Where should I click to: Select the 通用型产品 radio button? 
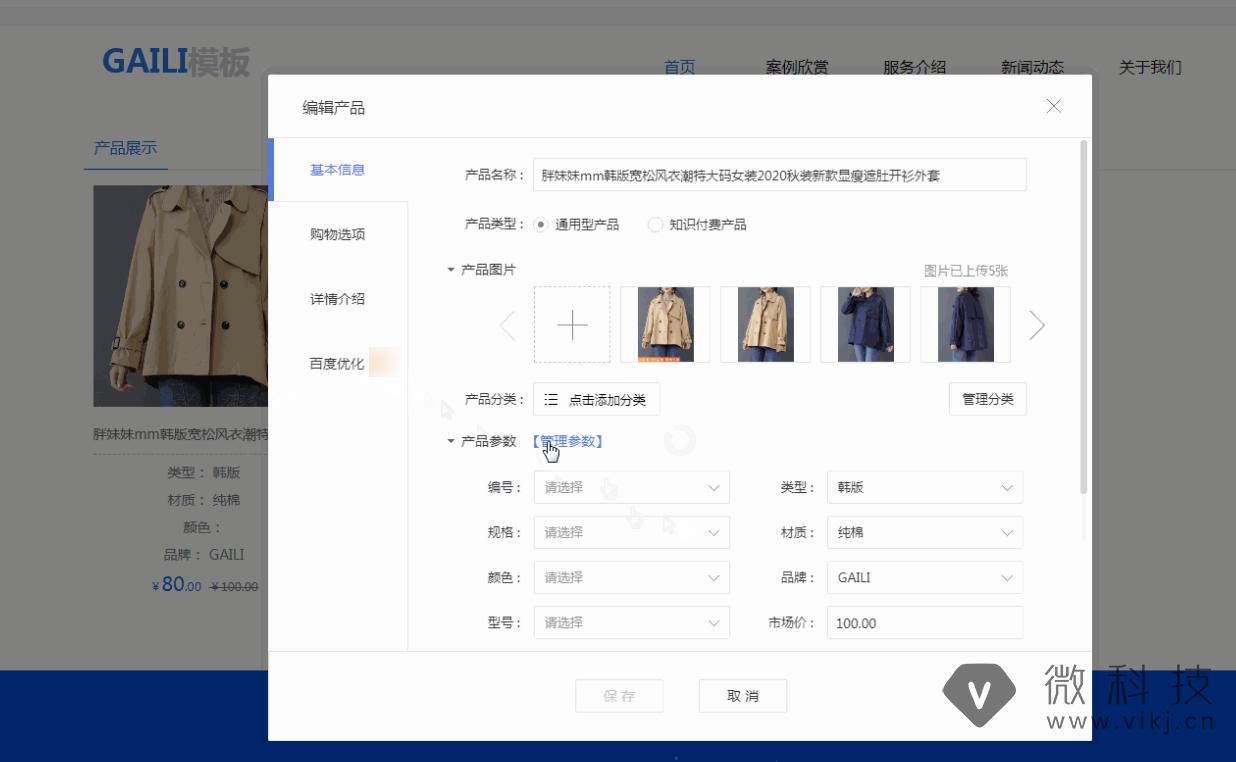point(541,225)
